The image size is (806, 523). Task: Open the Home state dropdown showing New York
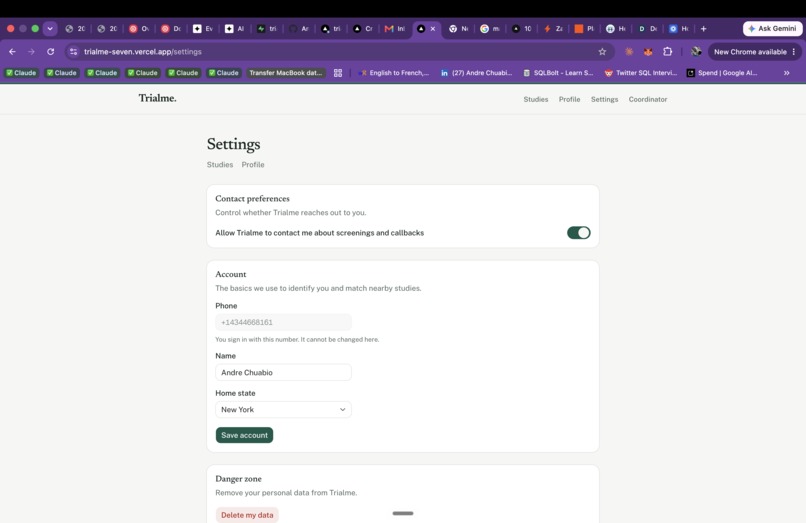click(x=283, y=409)
